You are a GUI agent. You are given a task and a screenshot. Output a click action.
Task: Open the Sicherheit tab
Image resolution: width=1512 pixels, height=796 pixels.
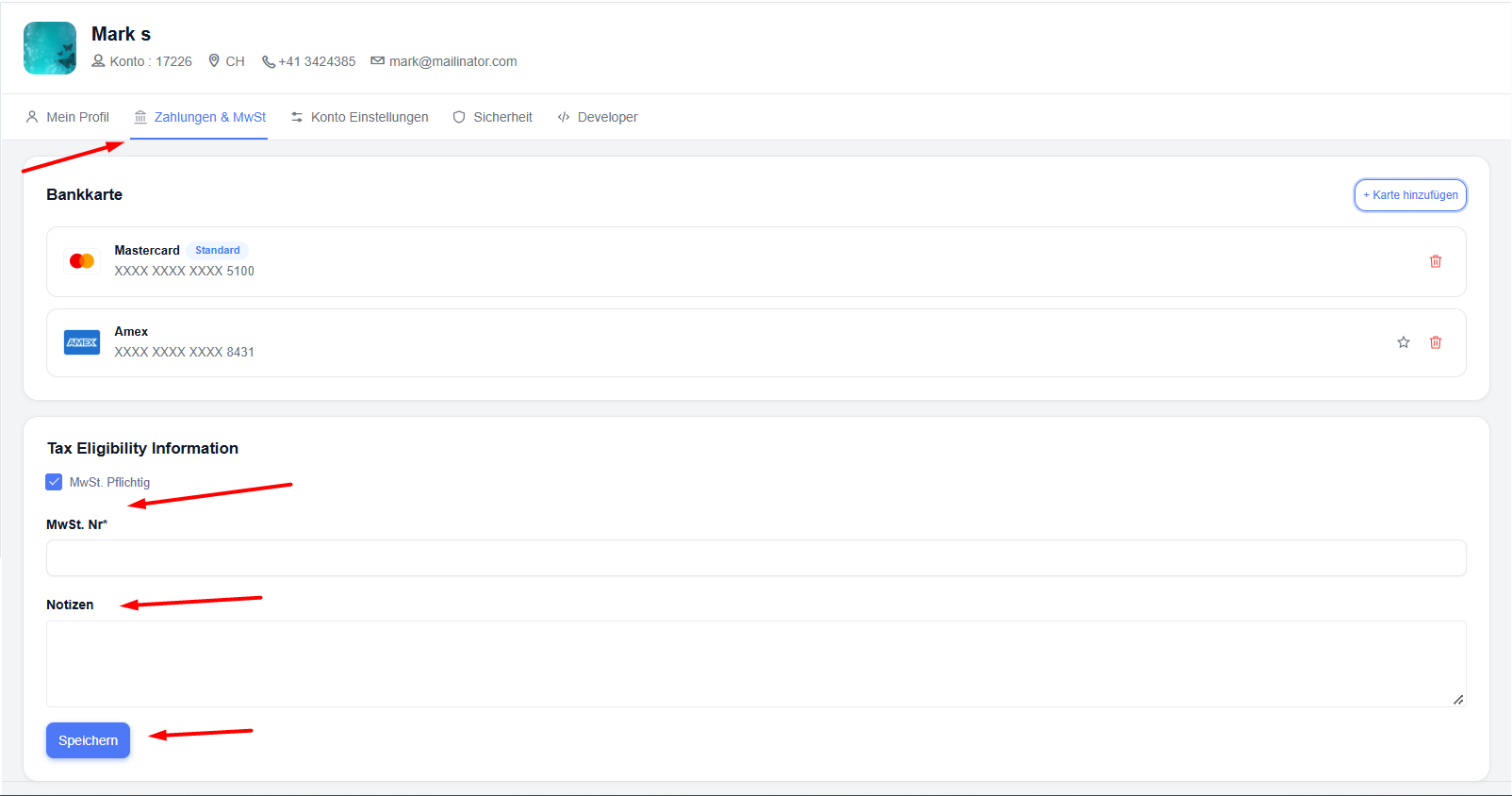(493, 117)
